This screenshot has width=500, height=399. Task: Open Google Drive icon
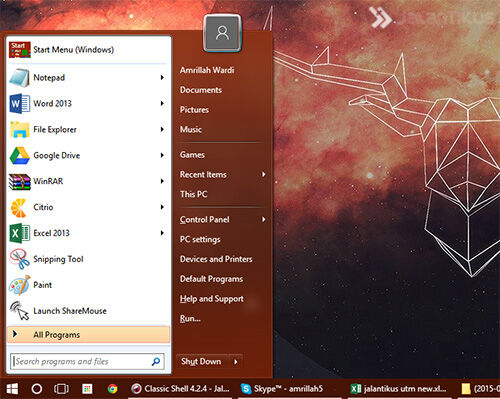tap(20, 156)
